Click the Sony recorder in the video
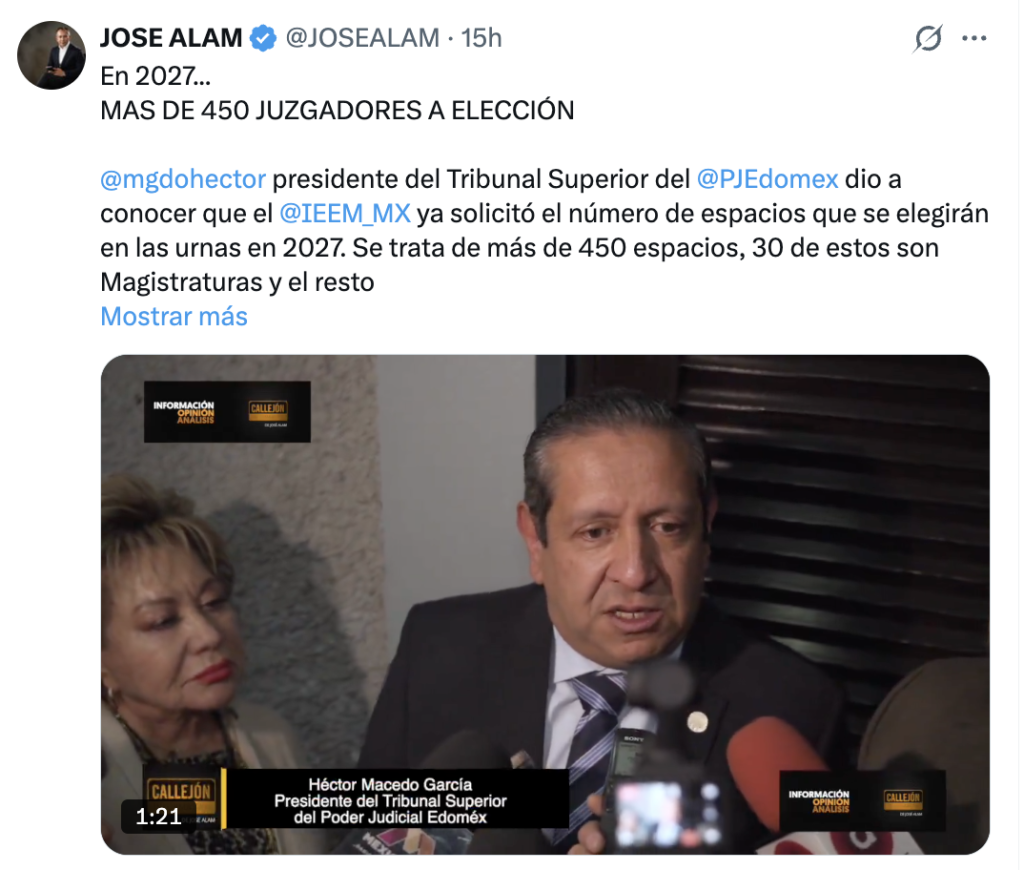Viewport: 1024px width, 870px height. point(633,763)
